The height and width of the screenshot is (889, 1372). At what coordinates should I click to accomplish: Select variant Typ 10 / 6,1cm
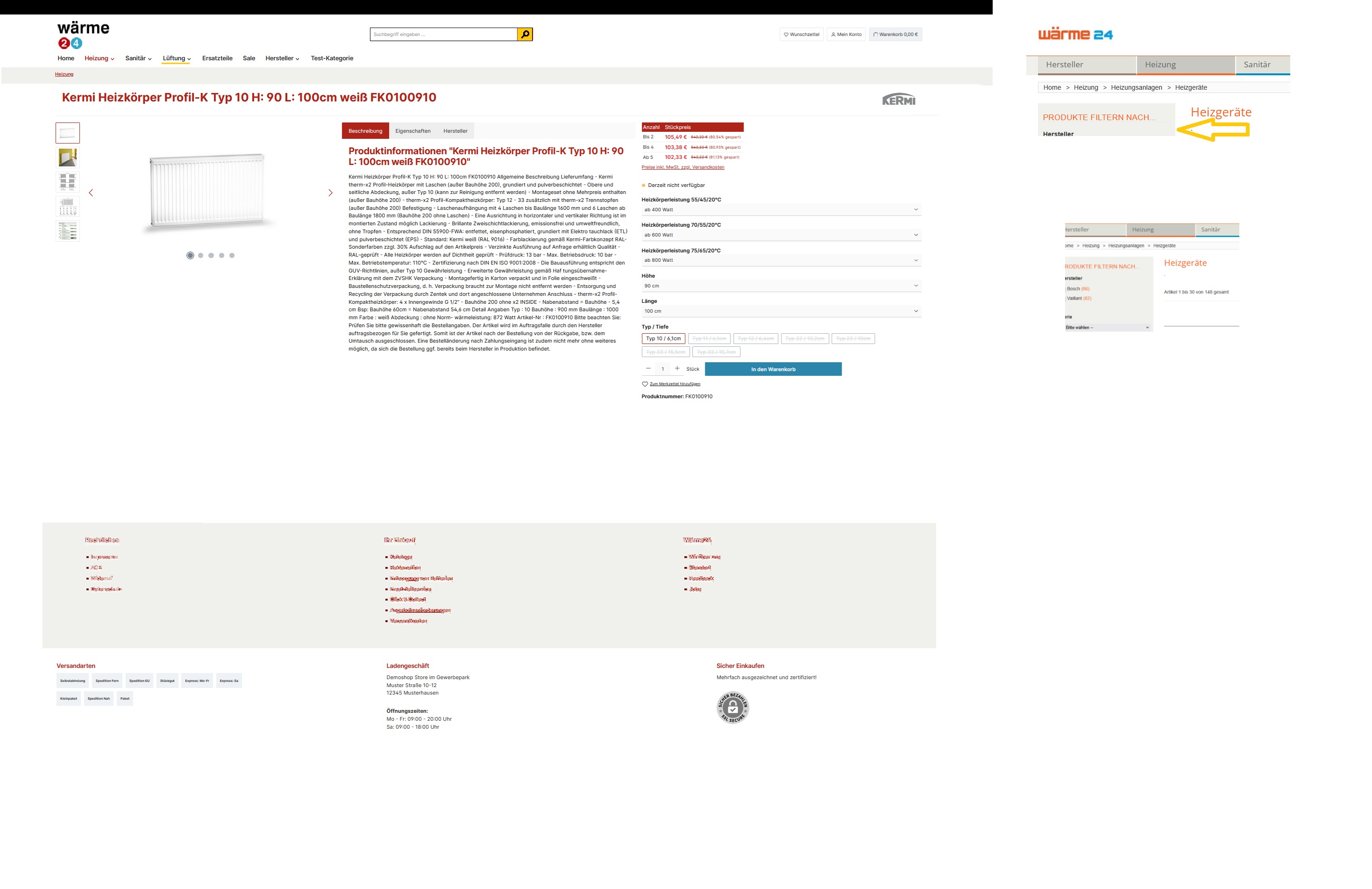coord(663,339)
